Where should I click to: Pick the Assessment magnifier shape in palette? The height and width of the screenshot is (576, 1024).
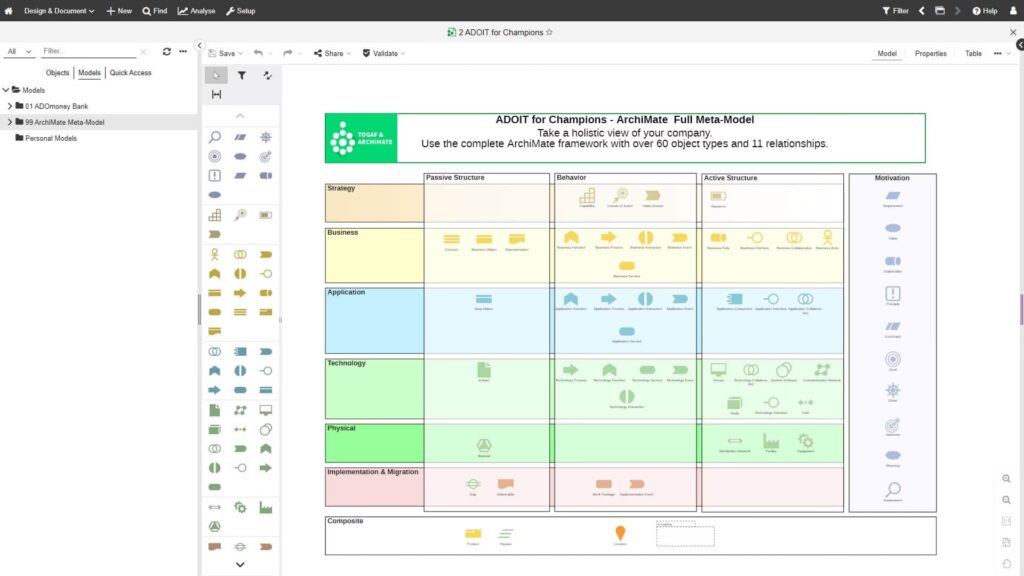[215, 137]
